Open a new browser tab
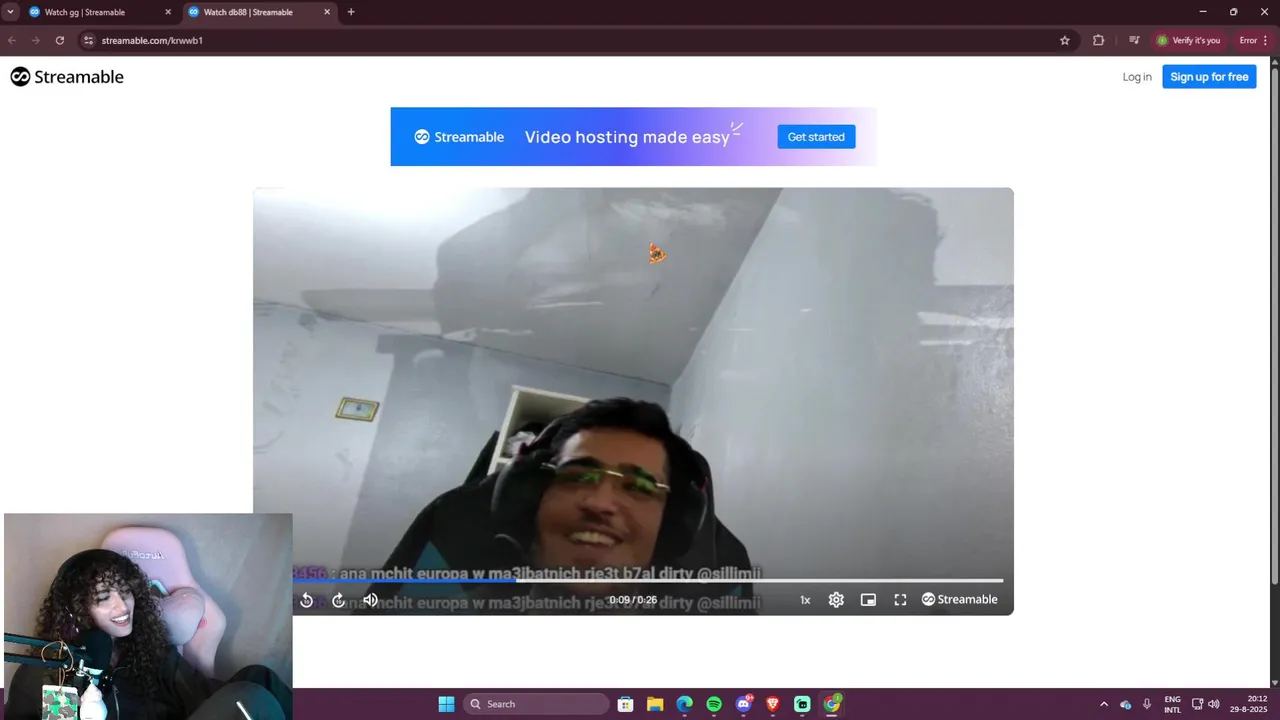The height and width of the screenshot is (720, 1280). (351, 12)
